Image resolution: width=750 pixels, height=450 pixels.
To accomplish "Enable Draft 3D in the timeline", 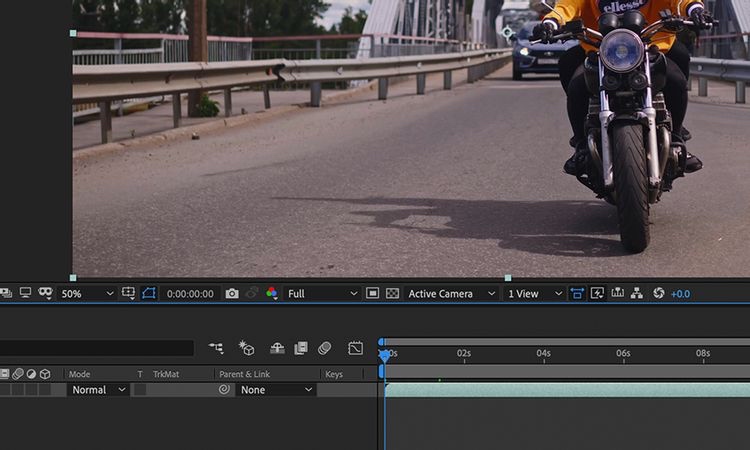I will coord(246,348).
